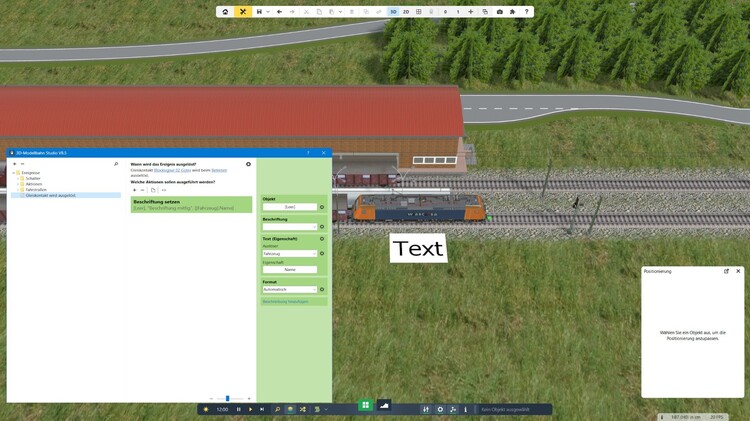The width and height of the screenshot is (750, 421).
Task: Open the extra action options icon
Action: (164, 190)
